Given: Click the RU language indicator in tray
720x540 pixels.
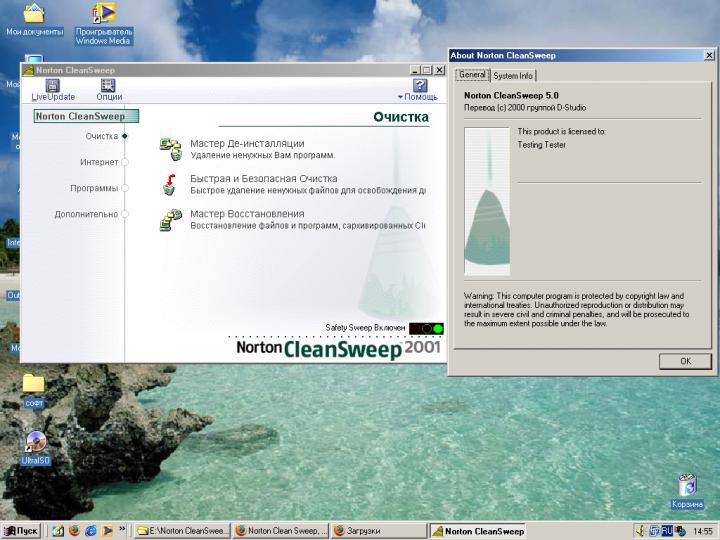Looking at the screenshot, I should pyautogui.click(x=667, y=531).
